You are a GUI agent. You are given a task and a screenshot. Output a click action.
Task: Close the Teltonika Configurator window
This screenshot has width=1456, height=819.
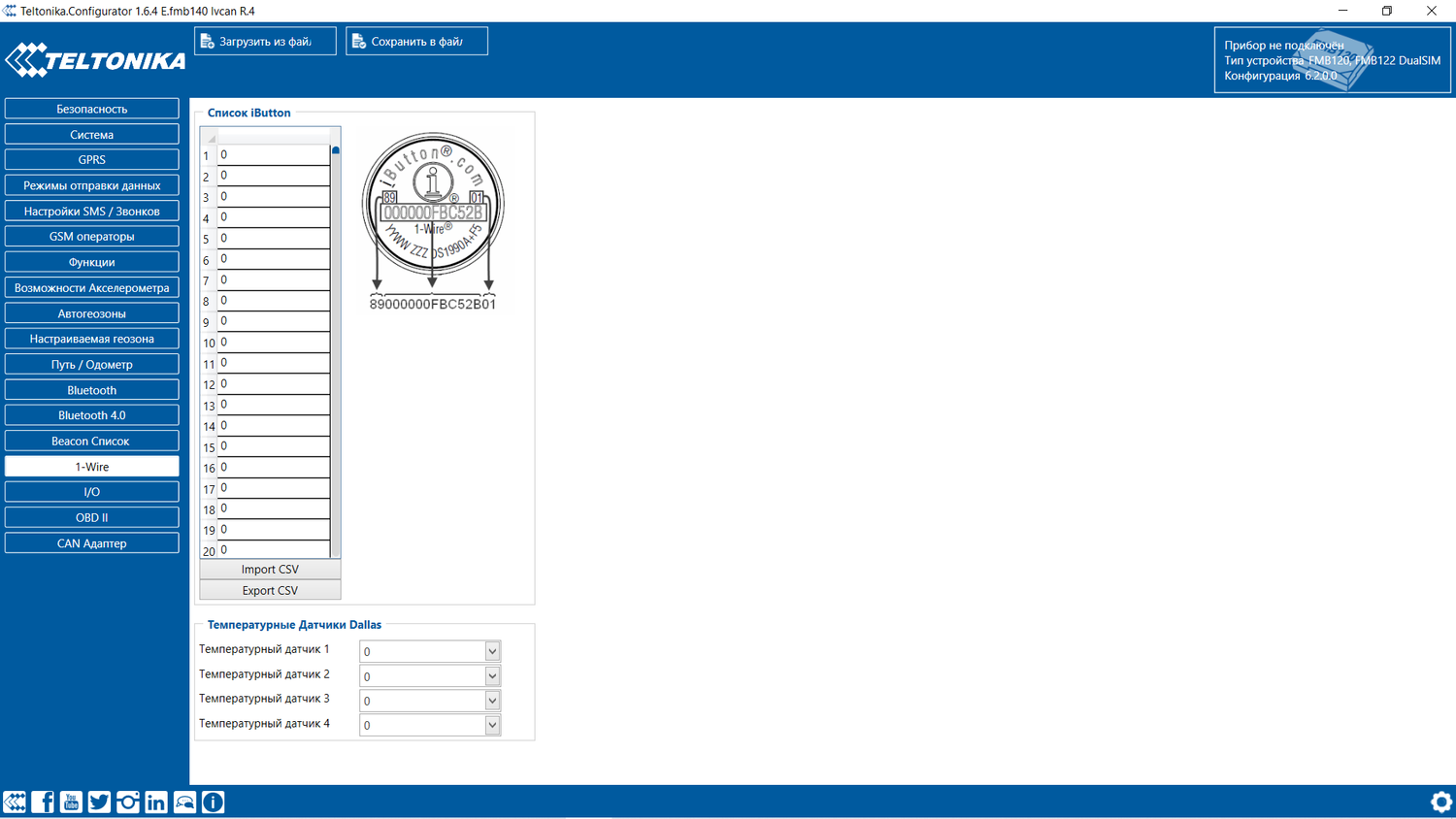[x=1432, y=11]
